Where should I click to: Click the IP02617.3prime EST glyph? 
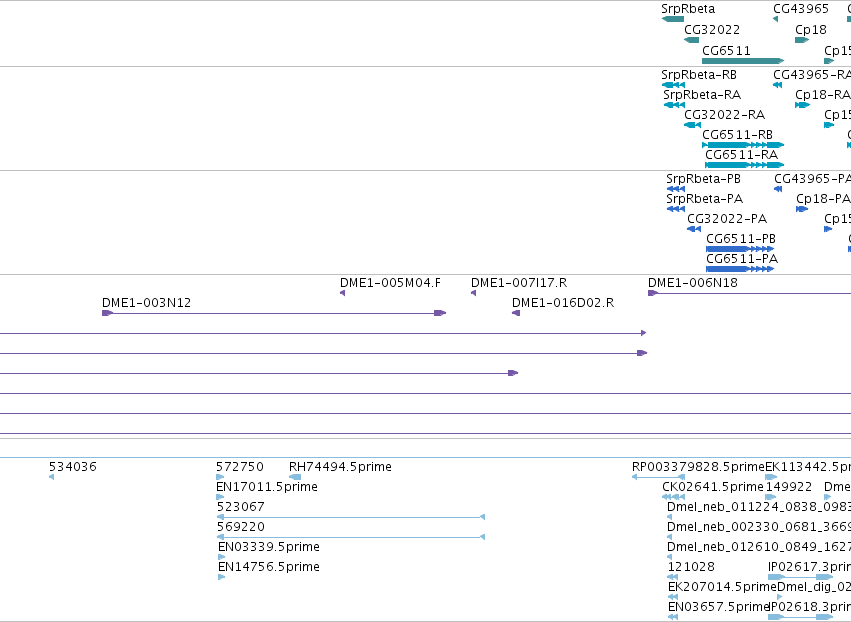coord(801,577)
